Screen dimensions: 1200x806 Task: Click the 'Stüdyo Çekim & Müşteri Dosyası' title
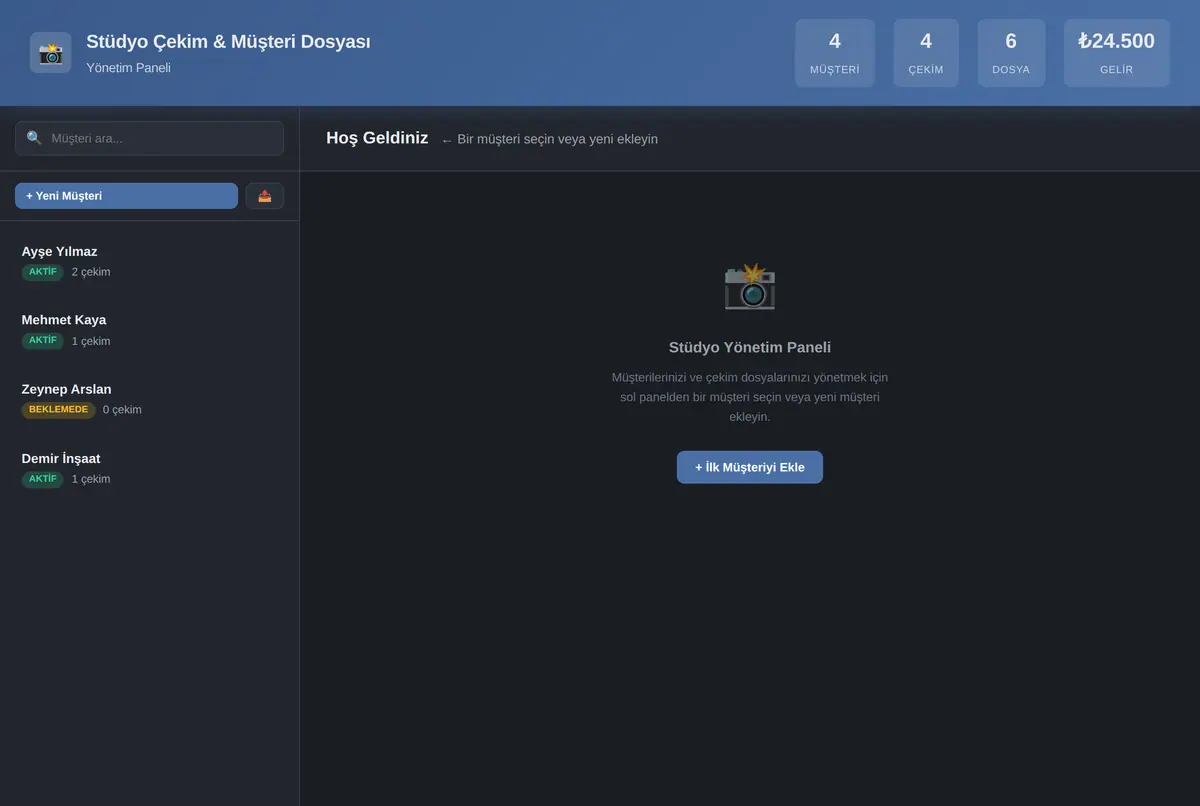point(228,42)
